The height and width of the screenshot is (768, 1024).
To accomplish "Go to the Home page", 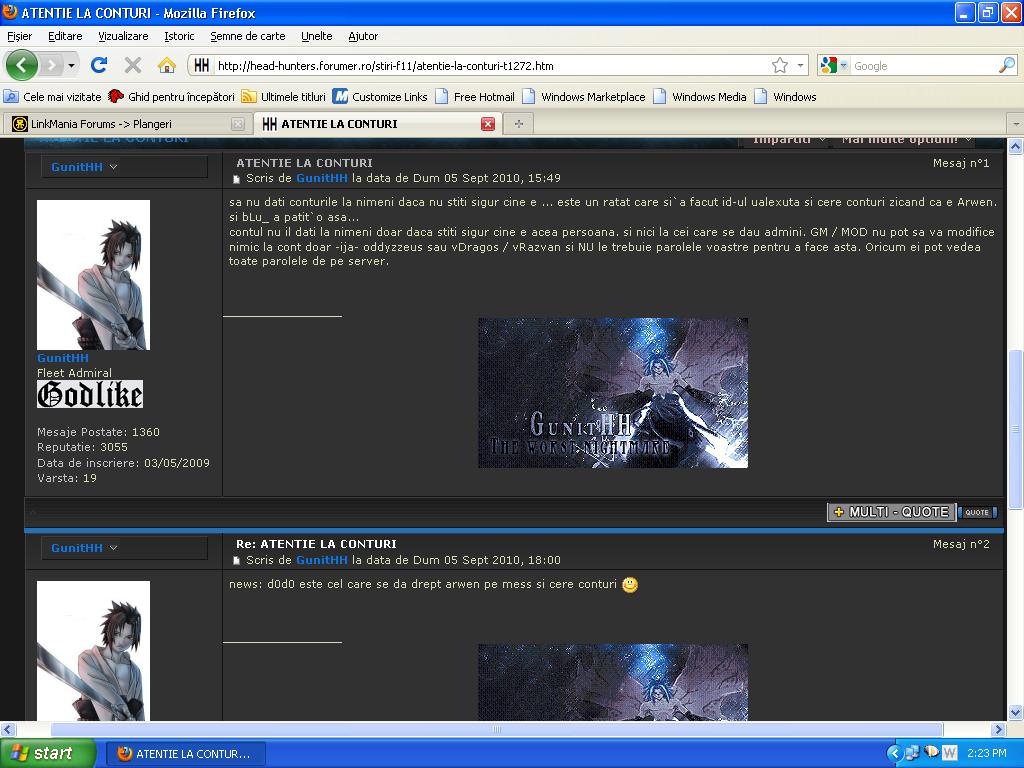I will coord(167,65).
